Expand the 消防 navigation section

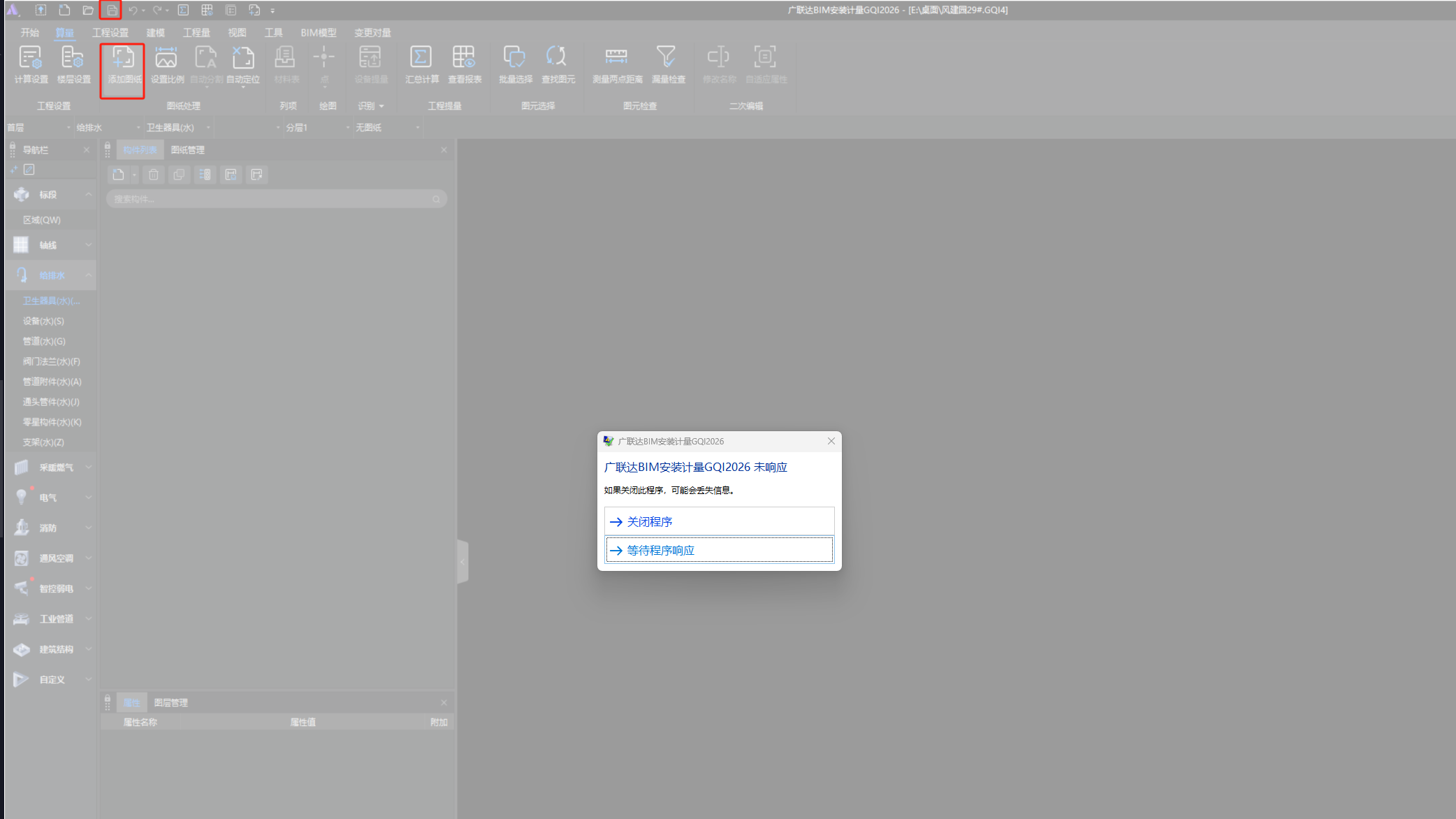(x=89, y=528)
